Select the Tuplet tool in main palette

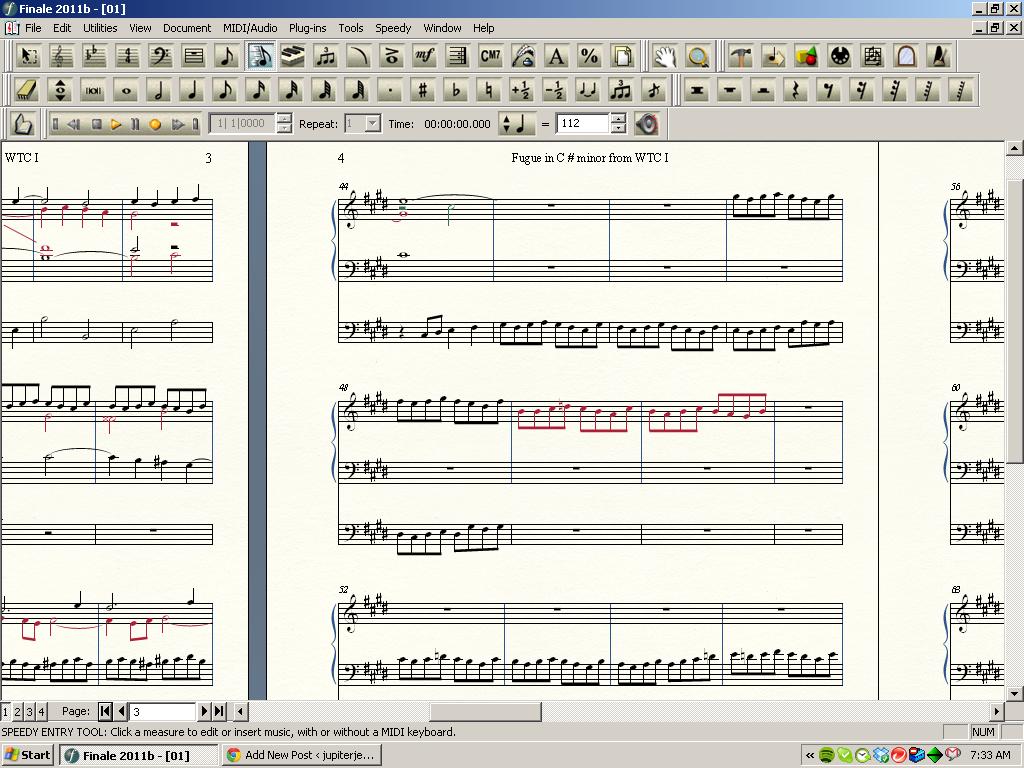(325, 56)
